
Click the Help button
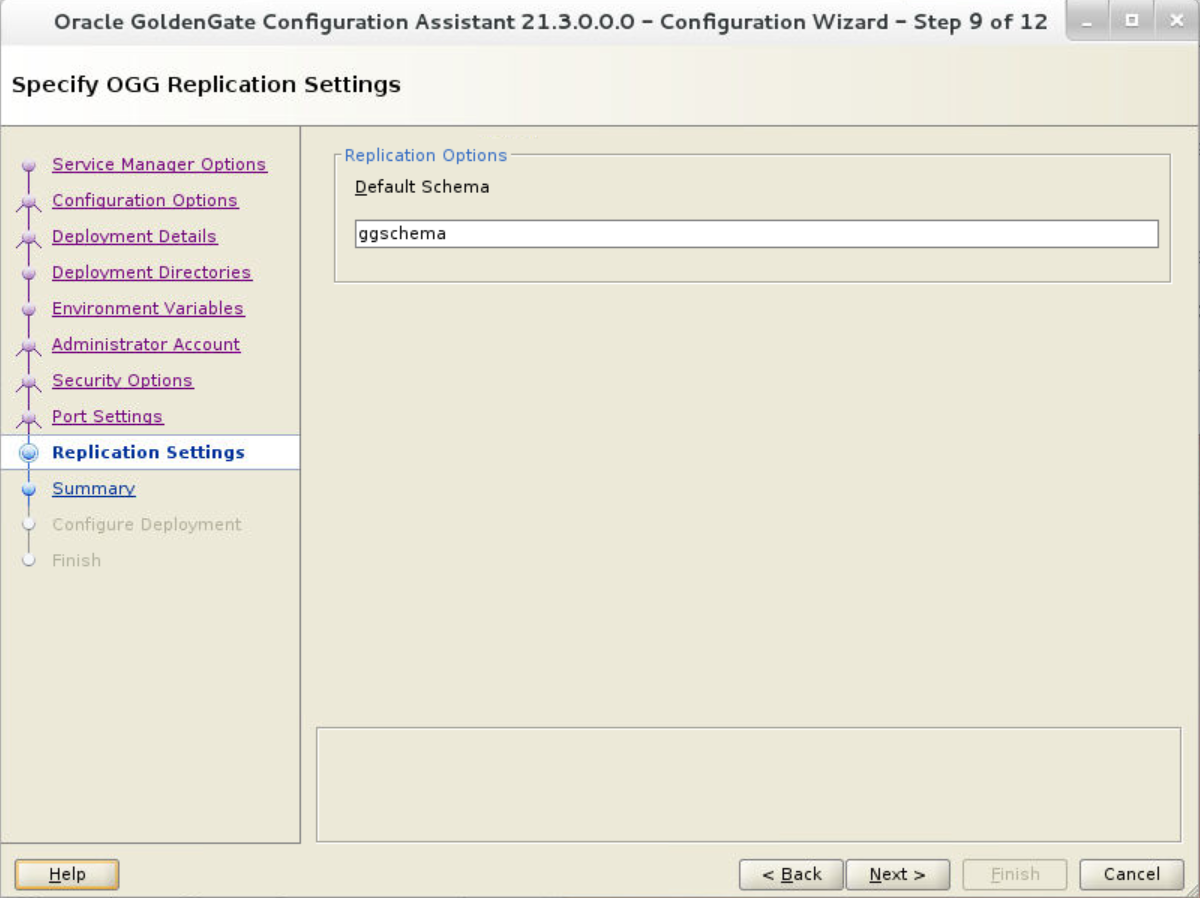pos(67,874)
